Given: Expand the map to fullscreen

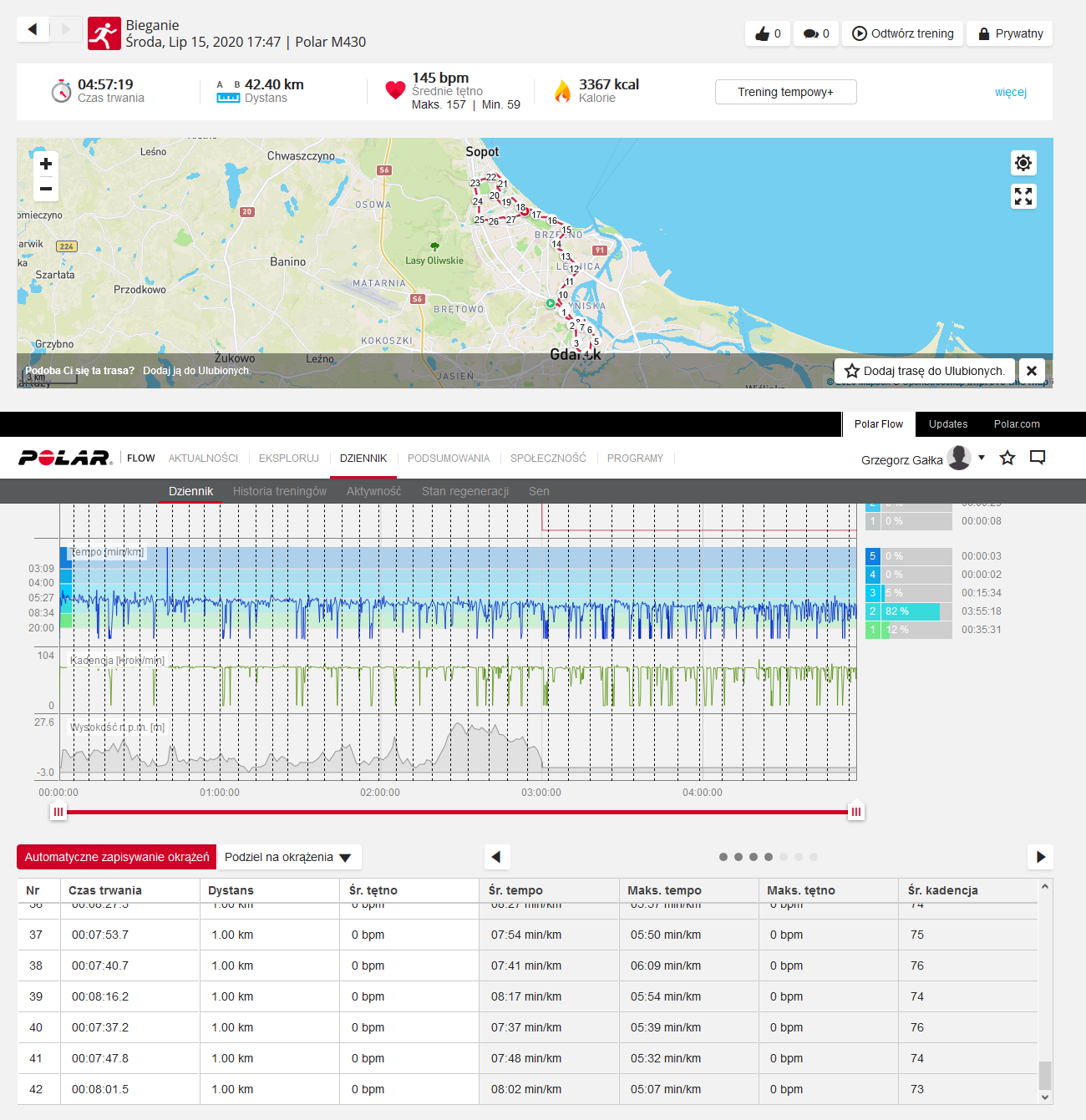Looking at the screenshot, I should point(1023,196).
